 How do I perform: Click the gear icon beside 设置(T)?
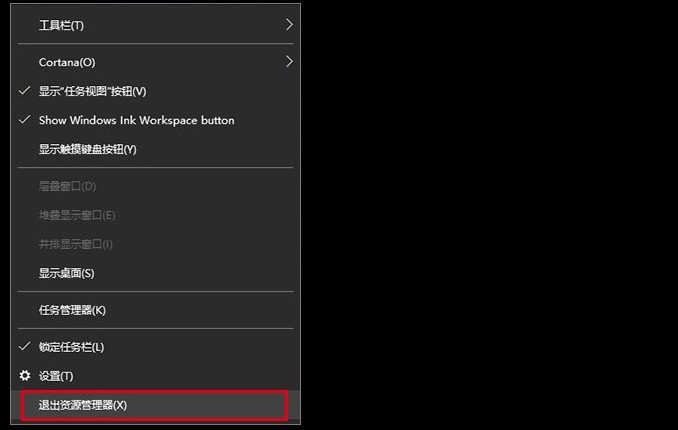(25, 376)
